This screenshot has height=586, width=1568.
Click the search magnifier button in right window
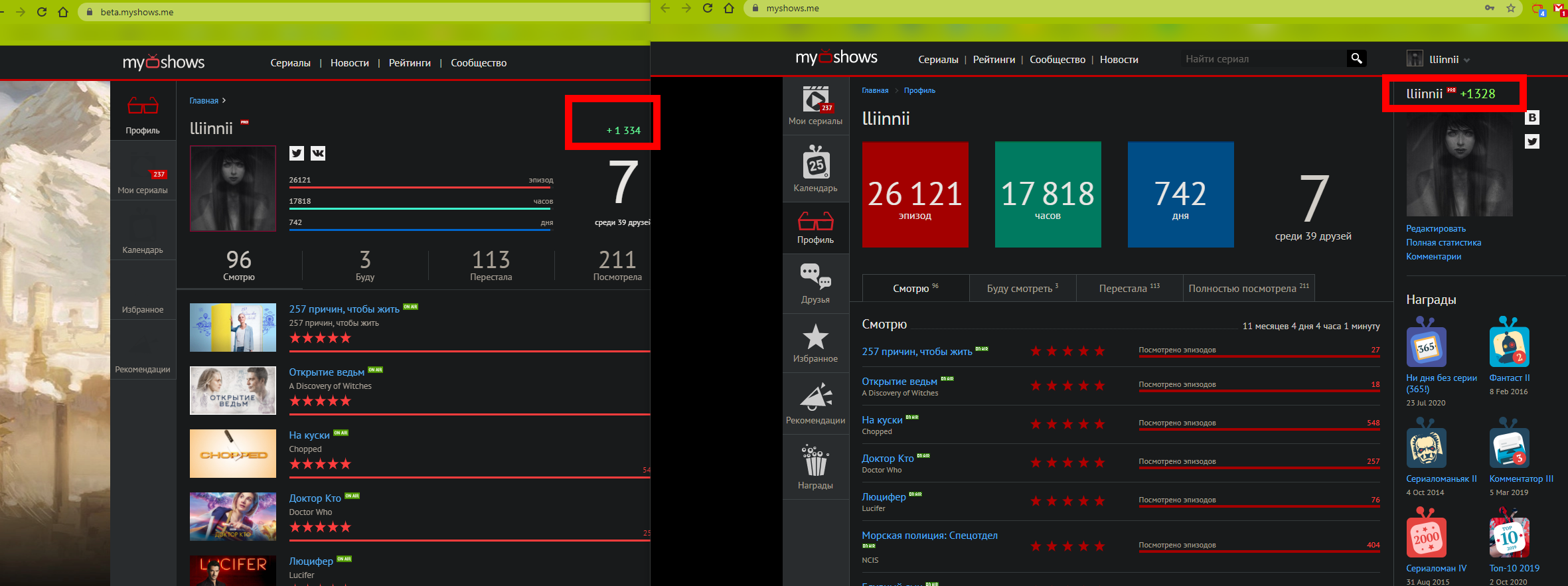(1357, 58)
